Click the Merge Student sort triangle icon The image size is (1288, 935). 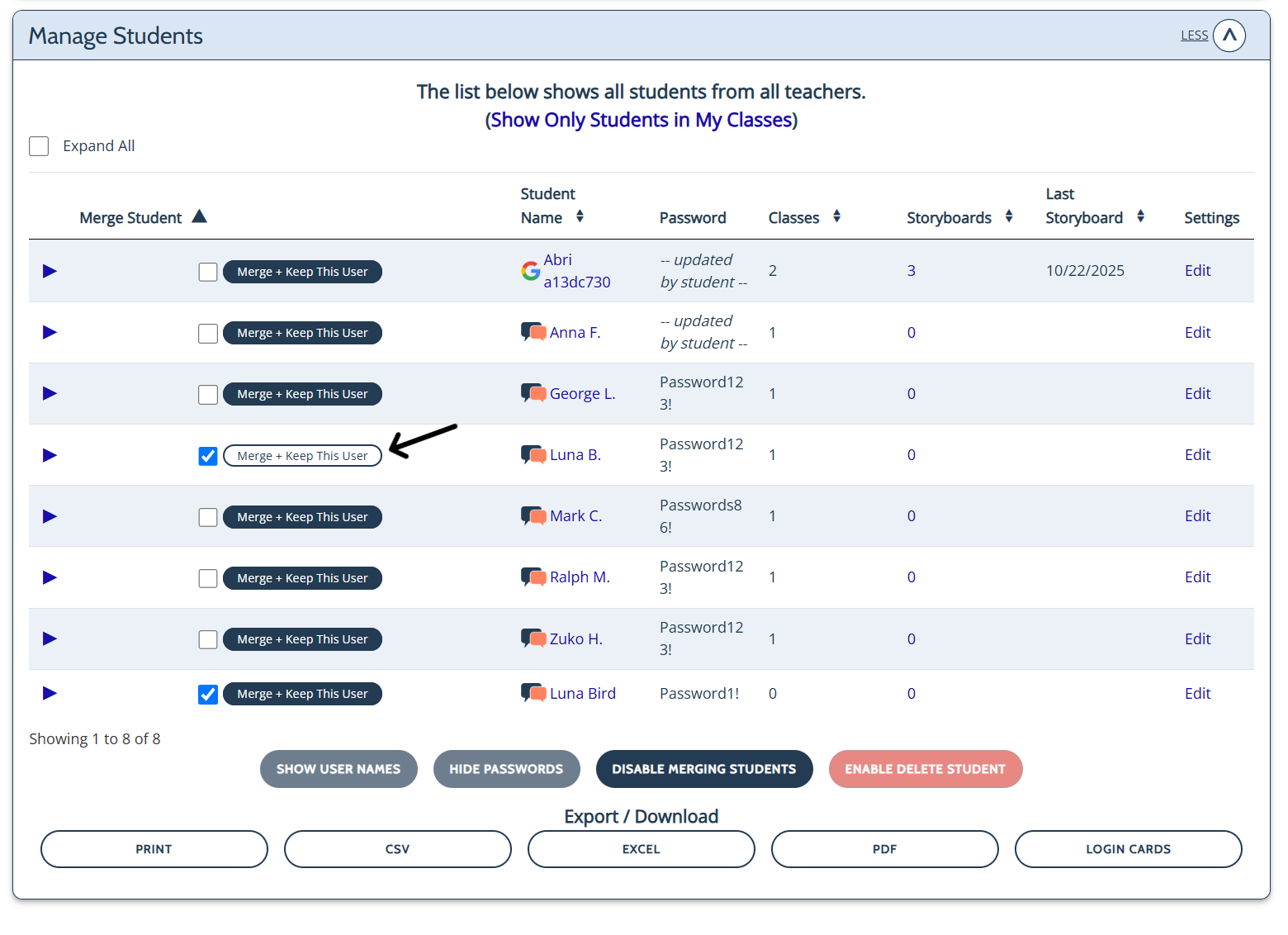[x=199, y=216]
